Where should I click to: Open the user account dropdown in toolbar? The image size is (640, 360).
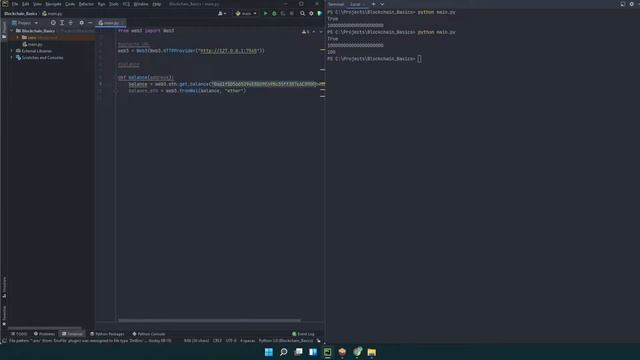point(222,13)
